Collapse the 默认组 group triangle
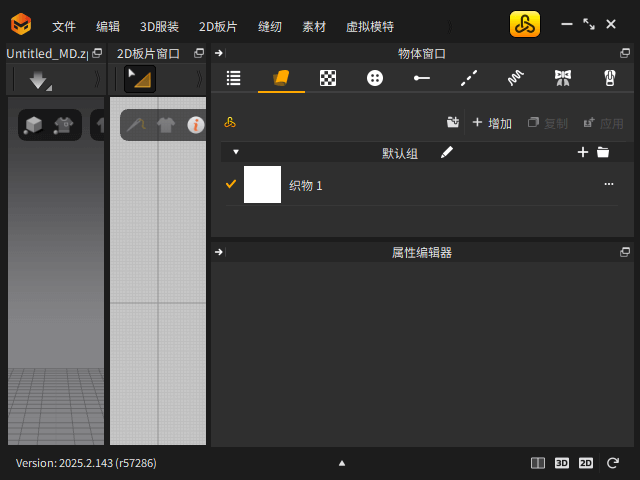The height and width of the screenshot is (480, 640). coord(236,152)
